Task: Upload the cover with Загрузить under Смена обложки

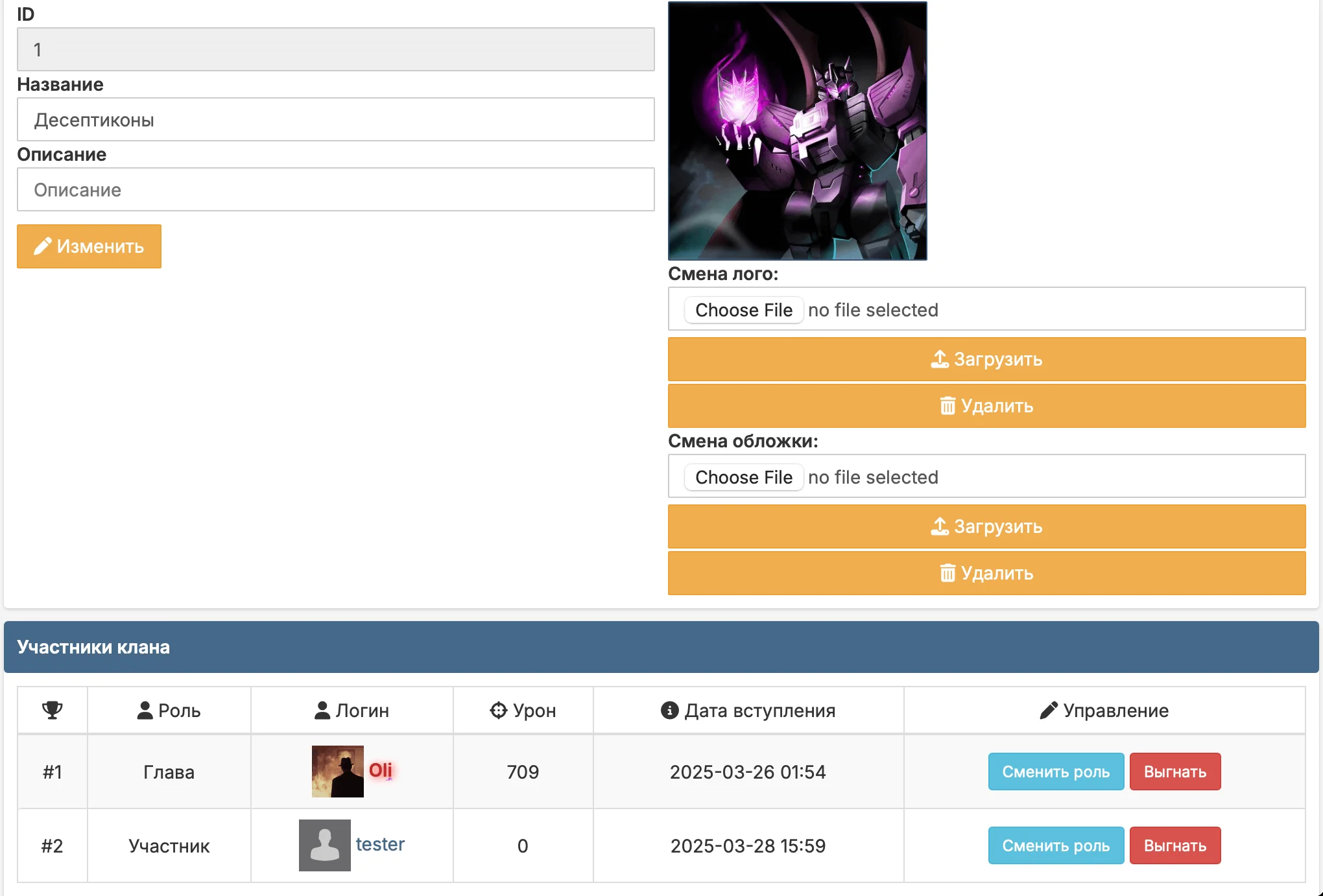Action: pos(986,526)
